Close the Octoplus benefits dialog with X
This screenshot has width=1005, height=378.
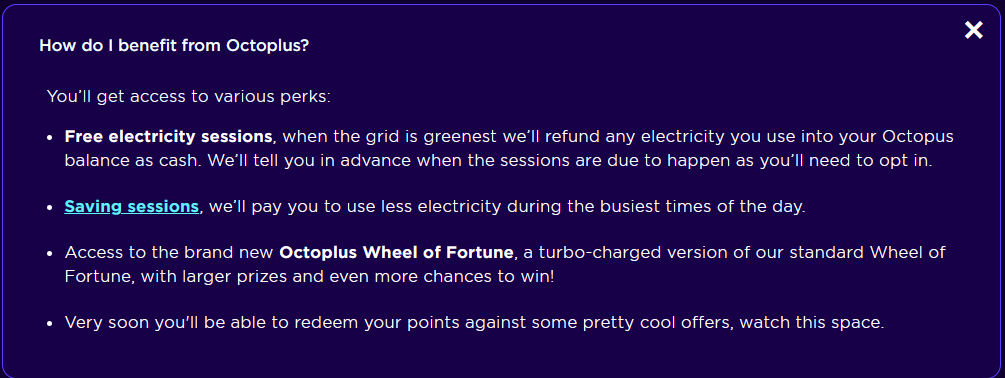point(974,29)
